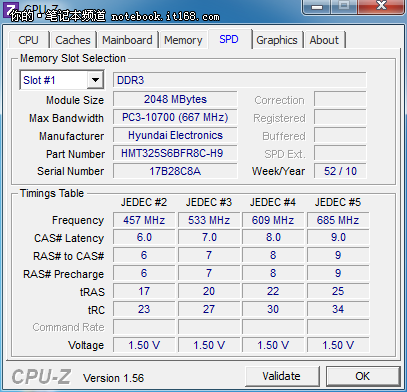Switch to the Caches tab
Screen dimensions: 407x392
click(73, 40)
